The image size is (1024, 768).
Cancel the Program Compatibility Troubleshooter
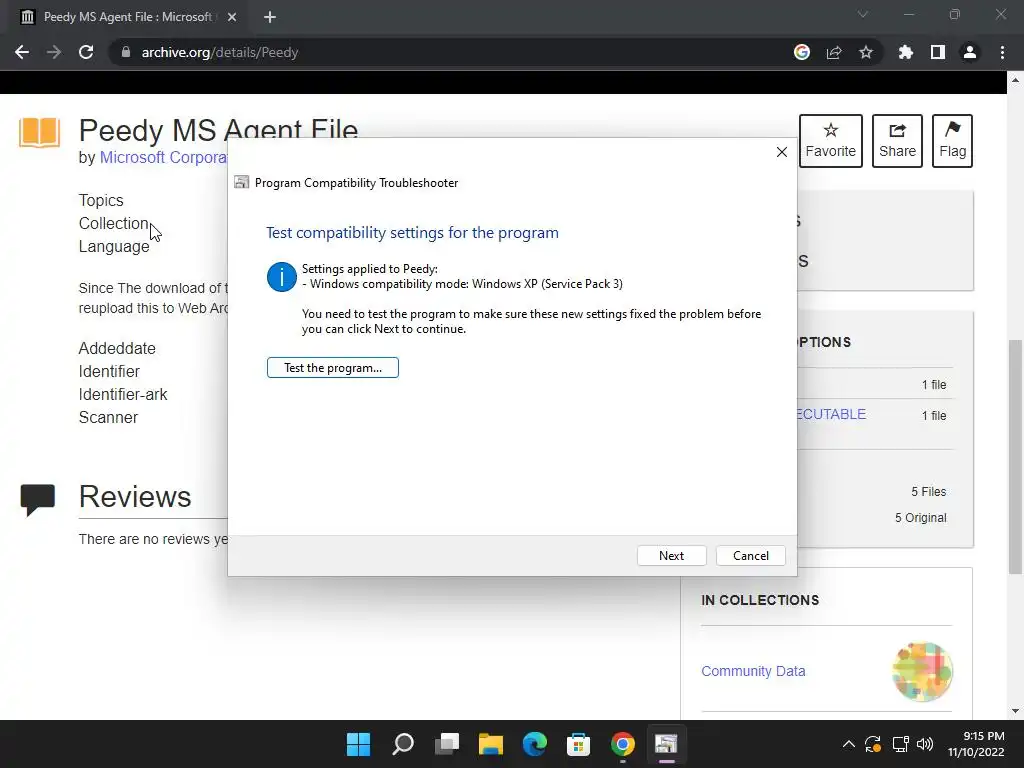click(x=750, y=556)
